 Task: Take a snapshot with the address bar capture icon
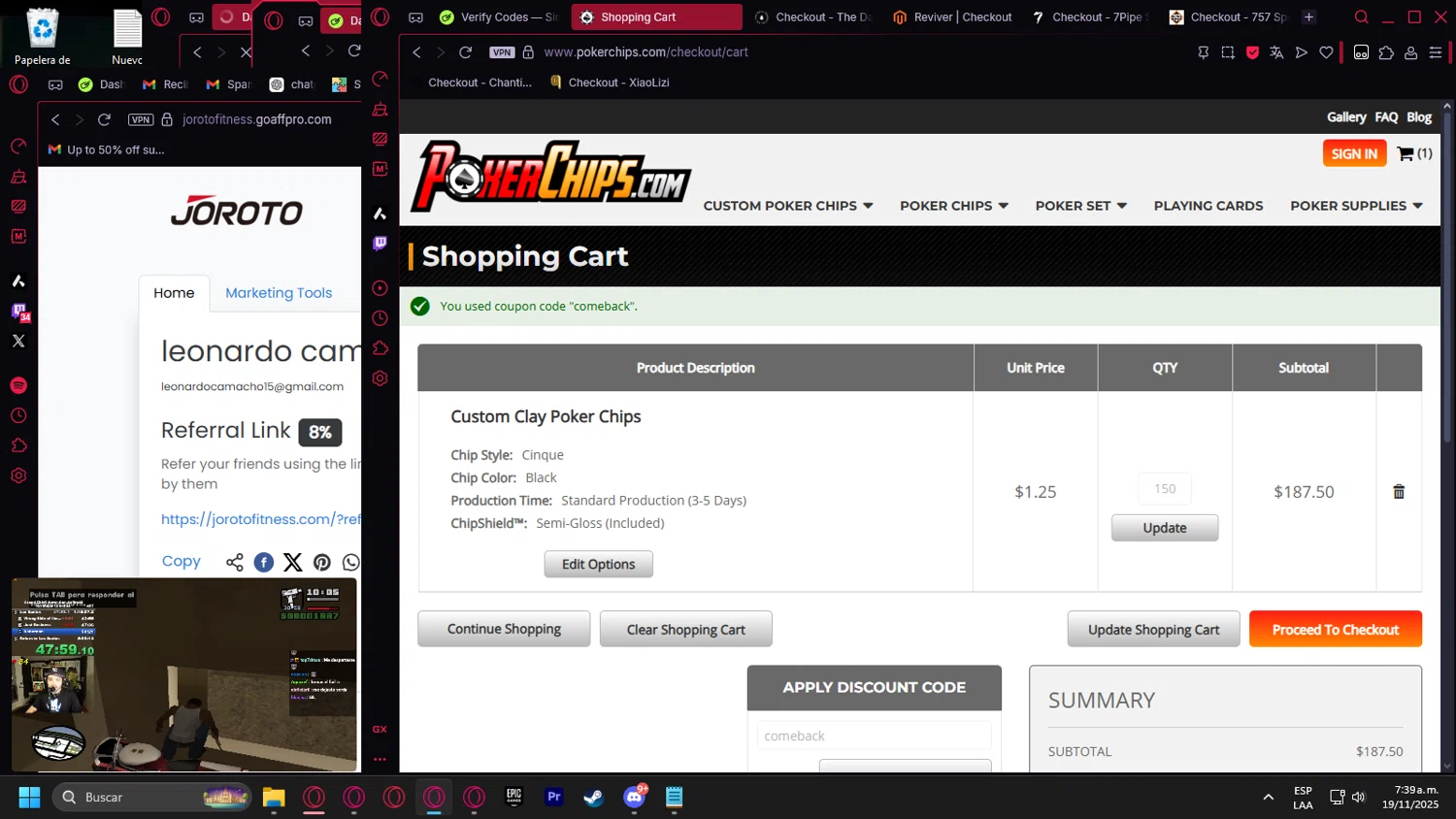click(x=1228, y=52)
